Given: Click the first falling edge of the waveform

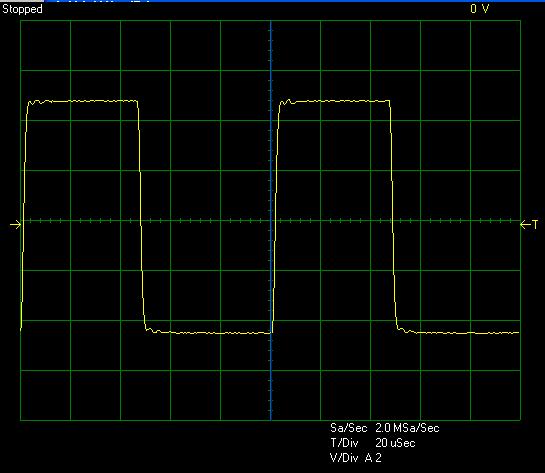Looking at the screenshot, I should [x=141, y=215].
